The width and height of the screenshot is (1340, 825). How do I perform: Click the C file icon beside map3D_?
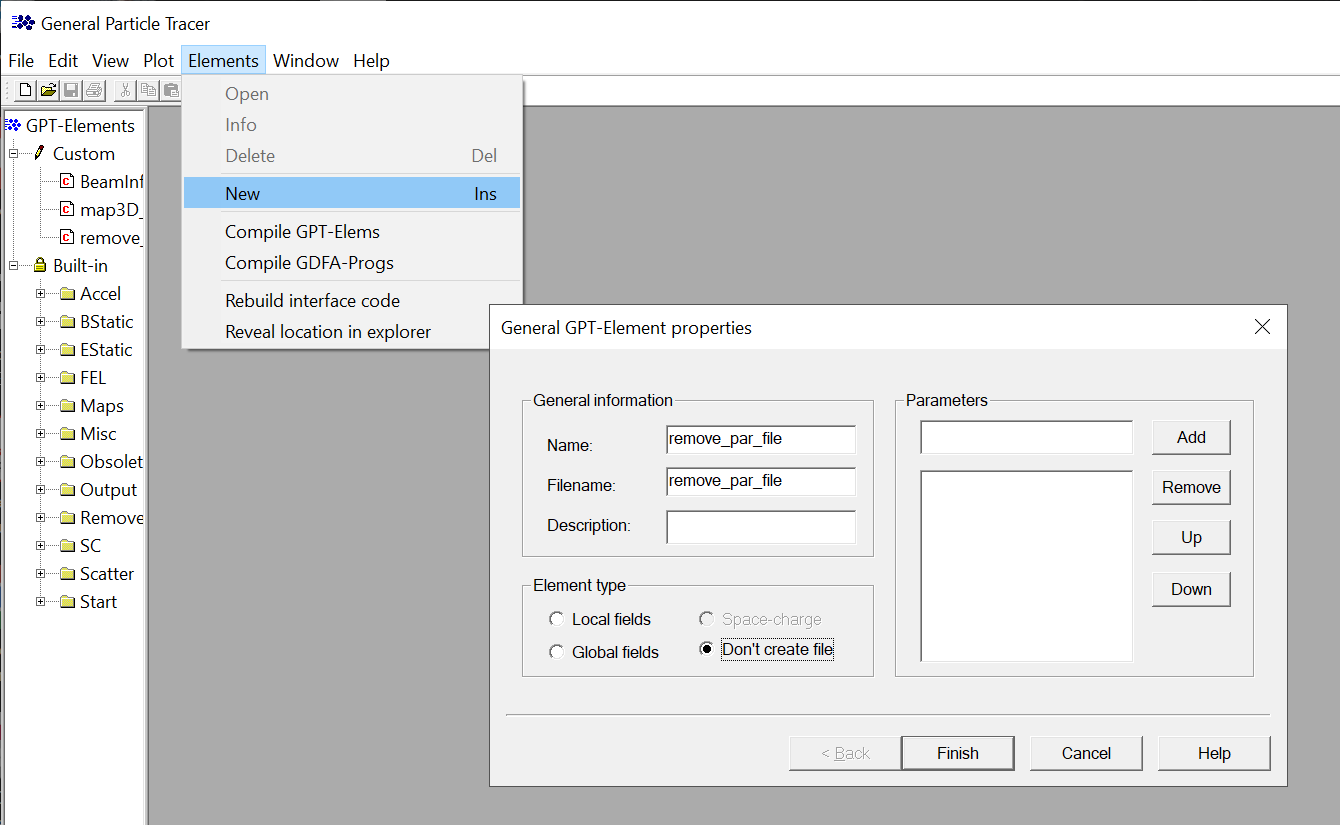coord(67,209)
